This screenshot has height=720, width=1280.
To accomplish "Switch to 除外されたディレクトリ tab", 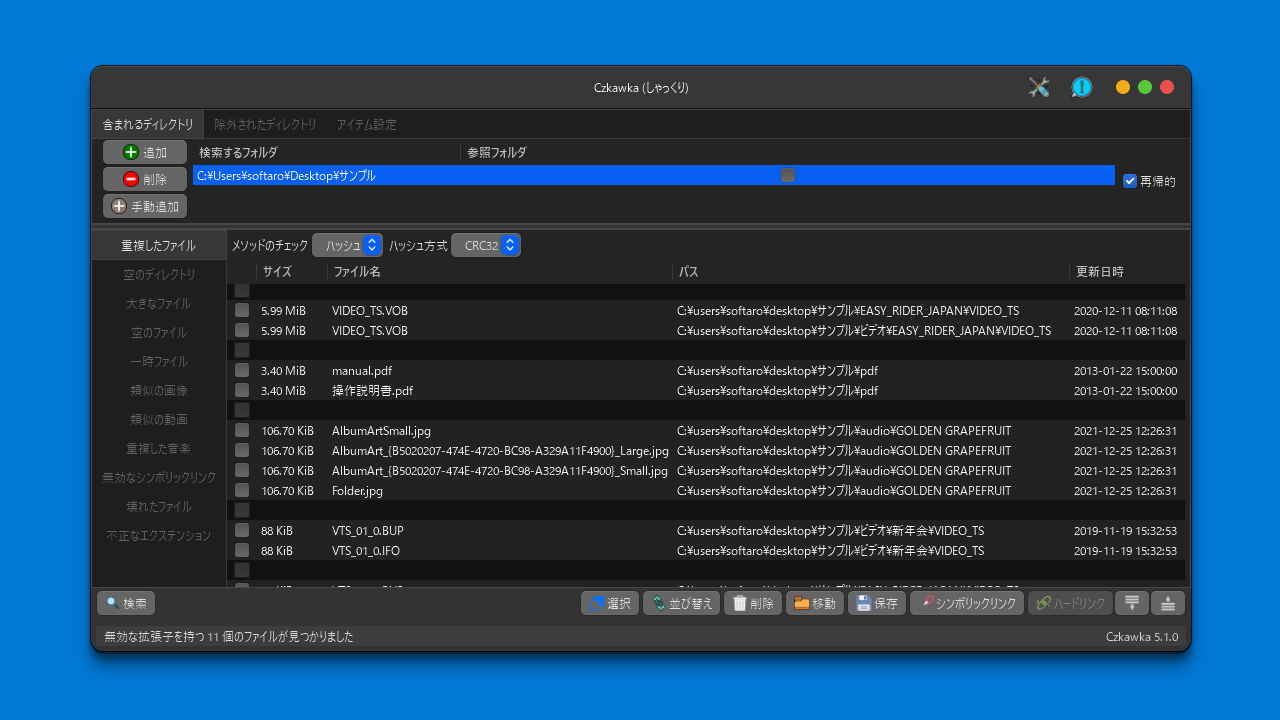I will pyautogui.click(x=265, y=124).
